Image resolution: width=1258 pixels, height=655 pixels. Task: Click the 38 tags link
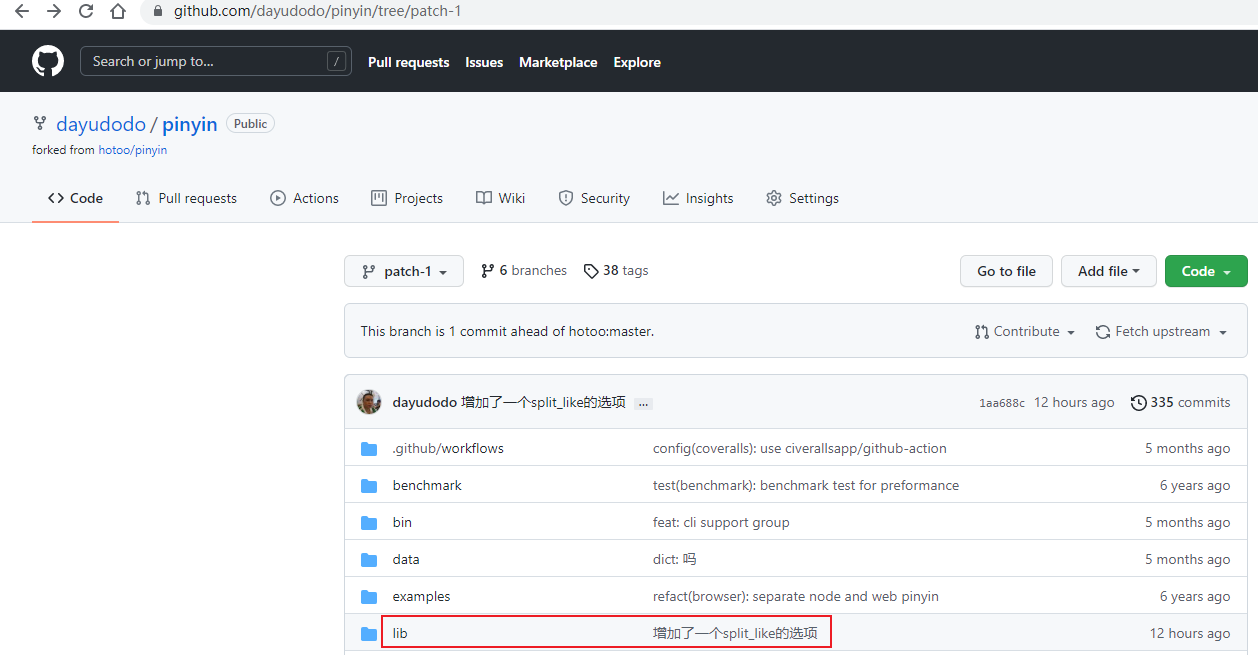(616, 271)
